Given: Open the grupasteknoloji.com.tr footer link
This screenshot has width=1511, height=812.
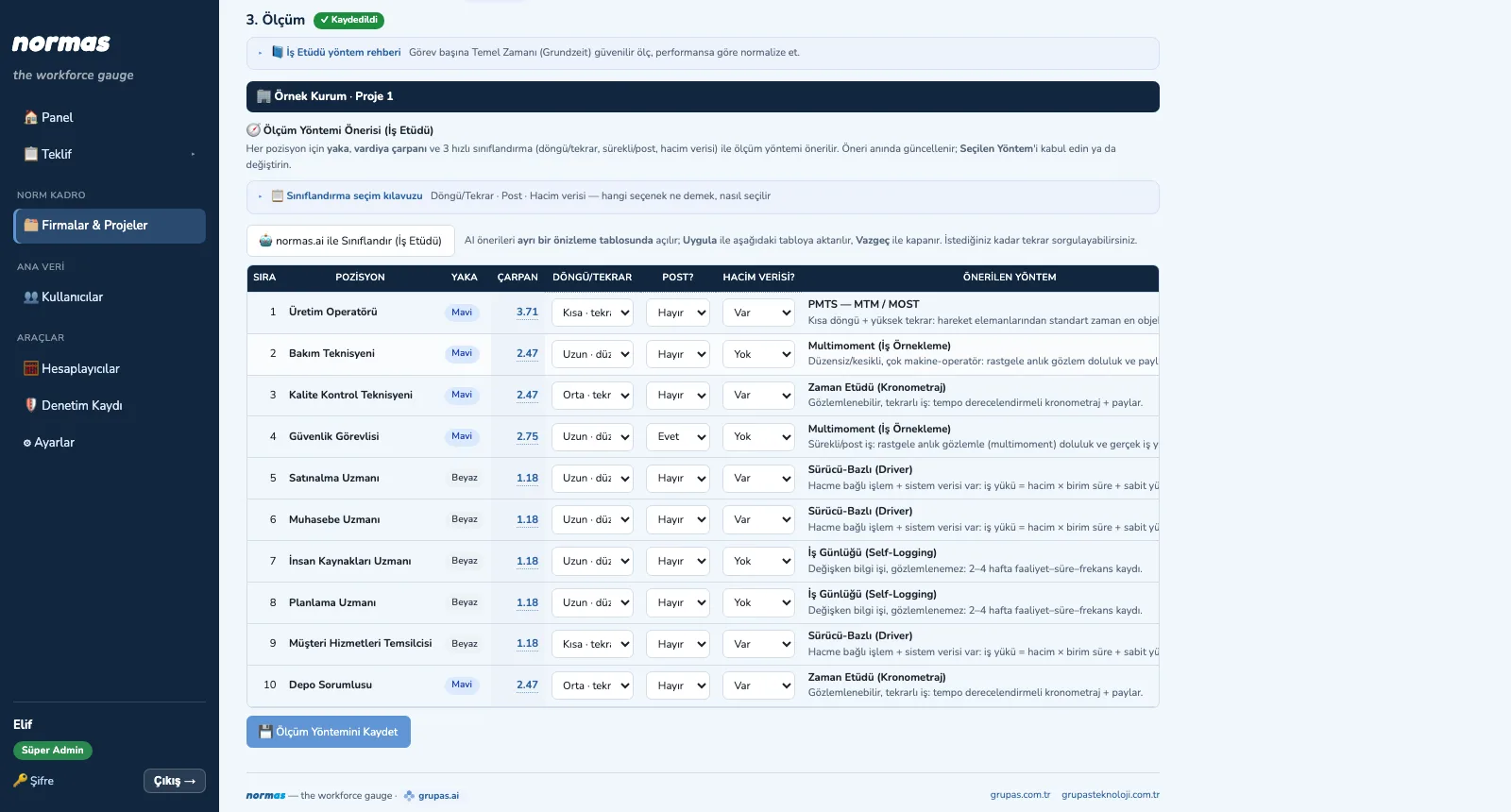Looking at the screenshot, I should pos(1111,795).
